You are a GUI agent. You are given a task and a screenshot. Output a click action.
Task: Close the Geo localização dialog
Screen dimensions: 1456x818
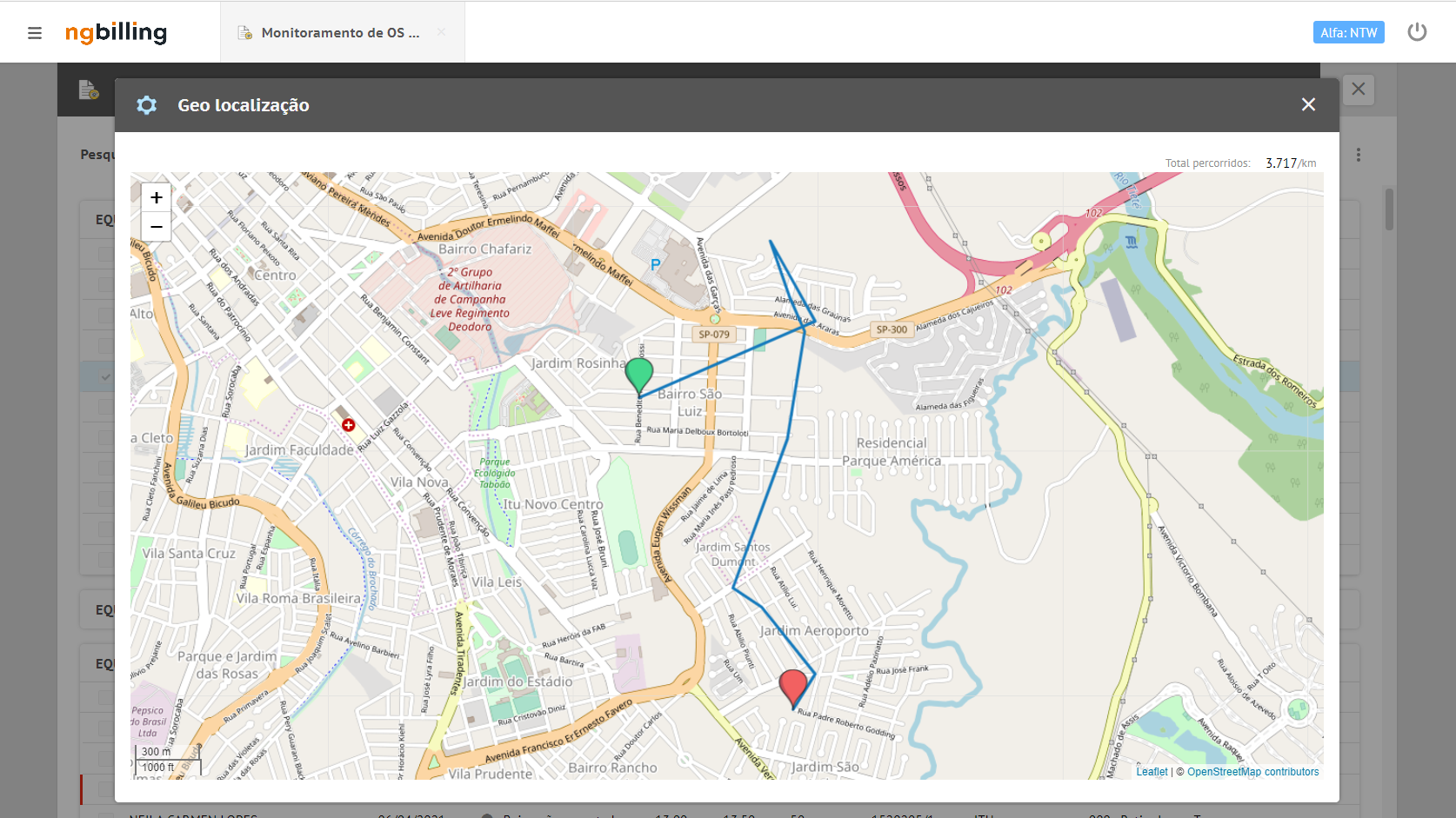pos(1308,104)
